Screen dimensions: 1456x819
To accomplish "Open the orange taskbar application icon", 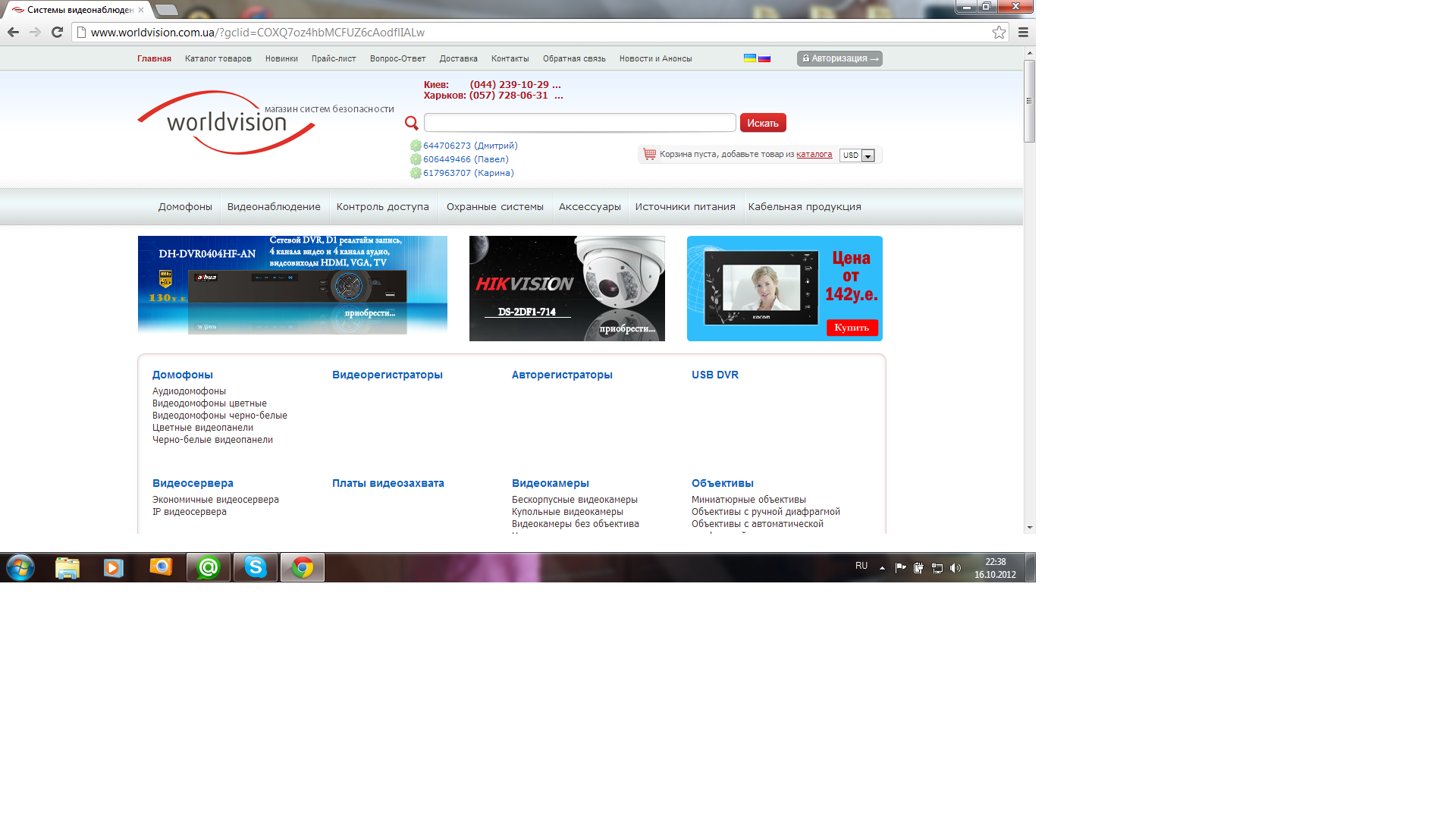I will [x=161, y=566].
